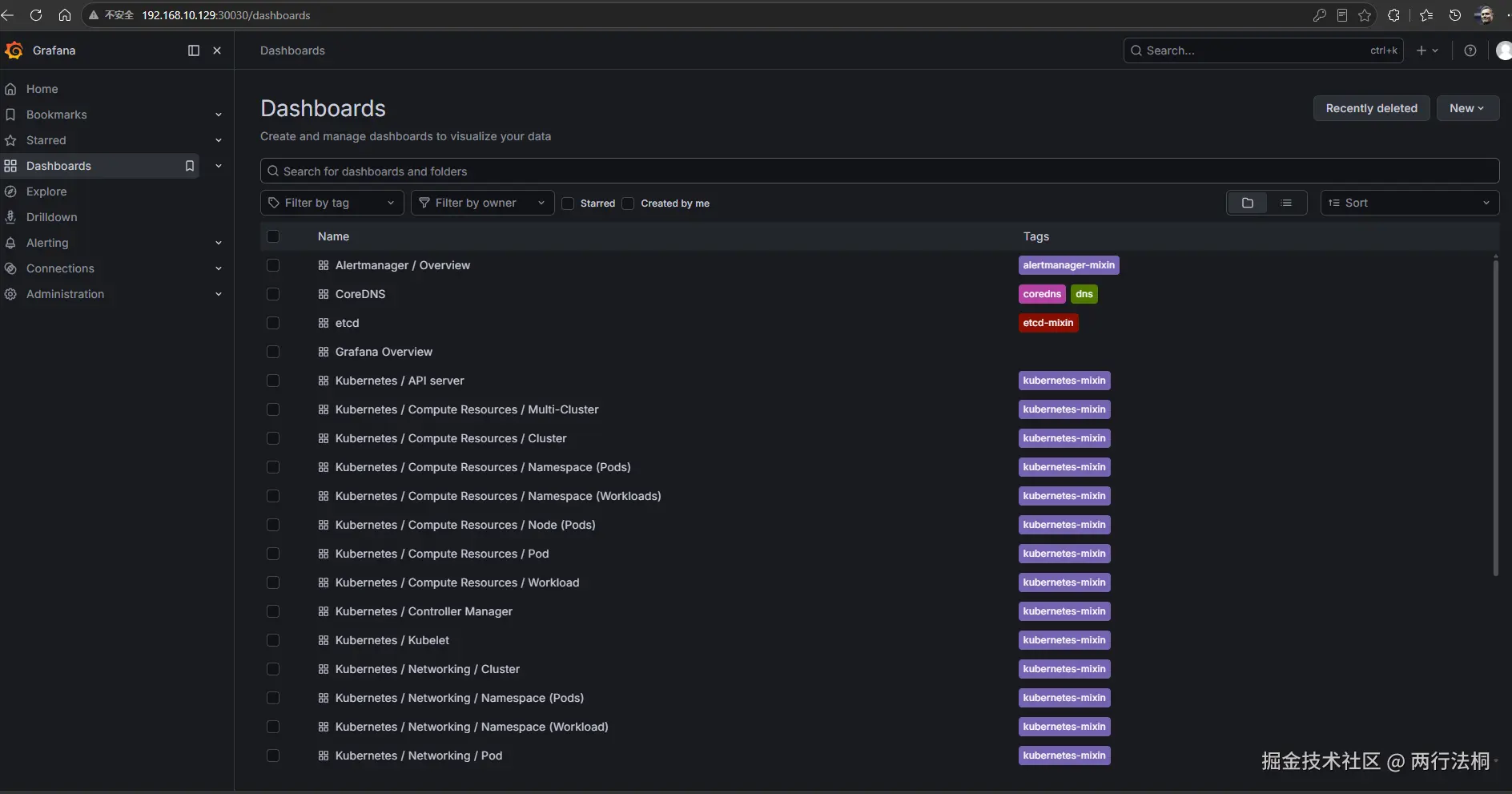Click the Connections icon in sidebar

click(10, 268)
